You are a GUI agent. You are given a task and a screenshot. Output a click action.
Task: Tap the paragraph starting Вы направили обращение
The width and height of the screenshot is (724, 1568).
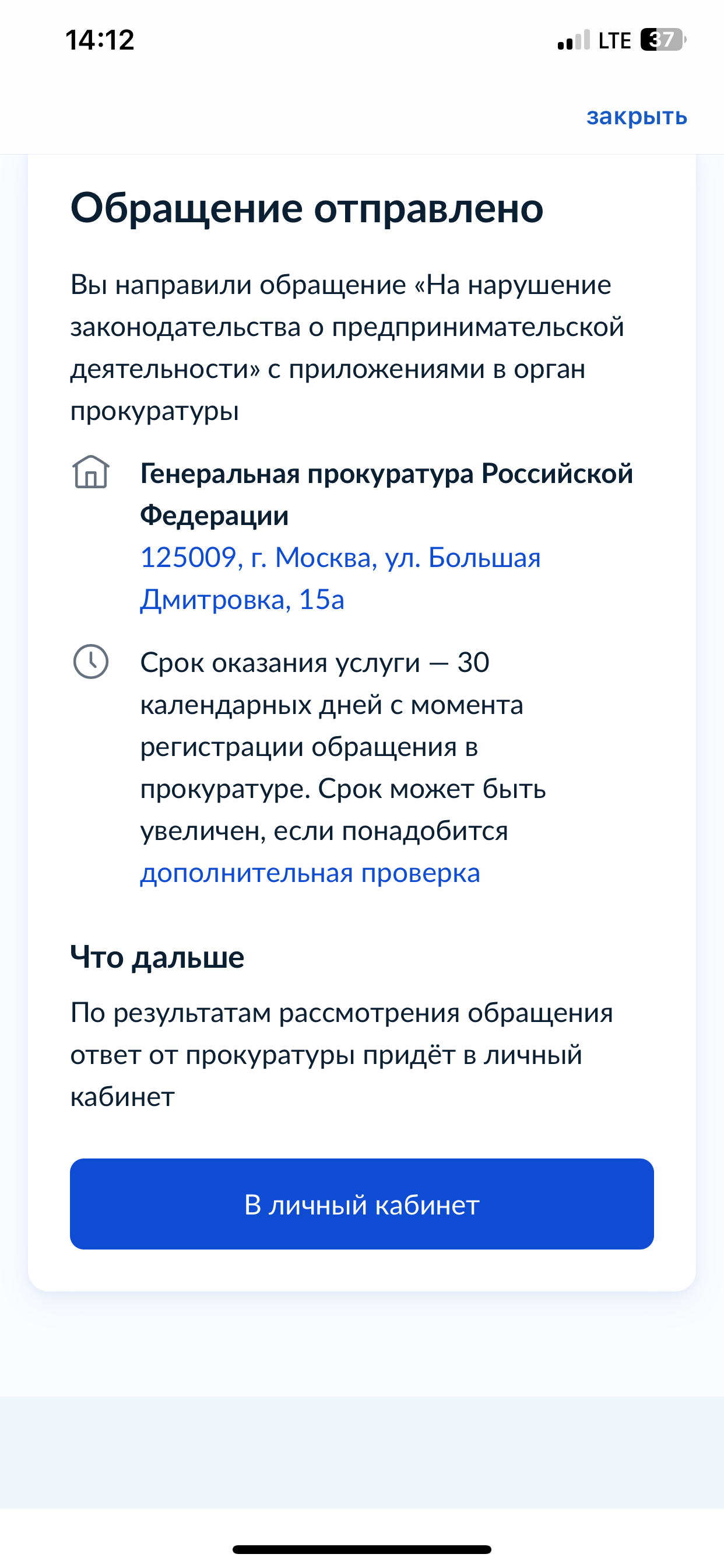tap(347, 348)
